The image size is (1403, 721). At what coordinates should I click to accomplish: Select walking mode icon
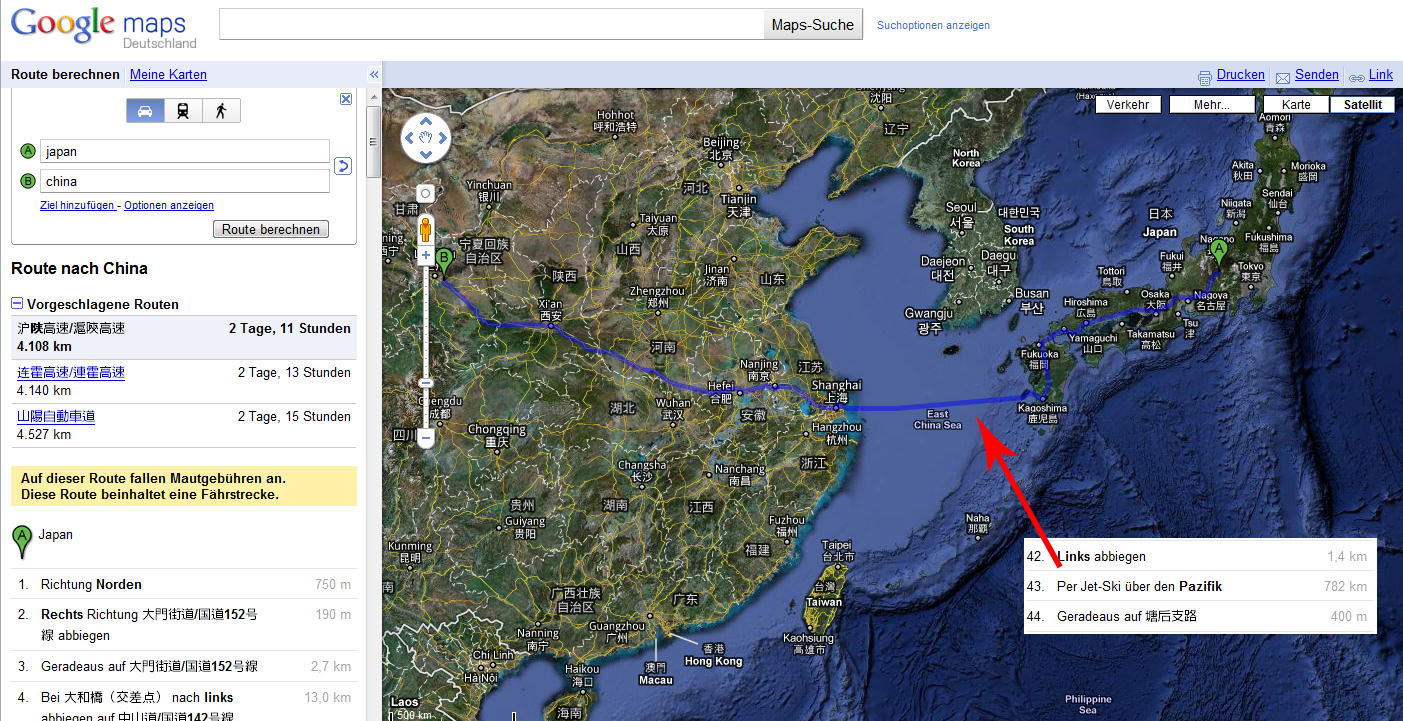pos(221,111)
